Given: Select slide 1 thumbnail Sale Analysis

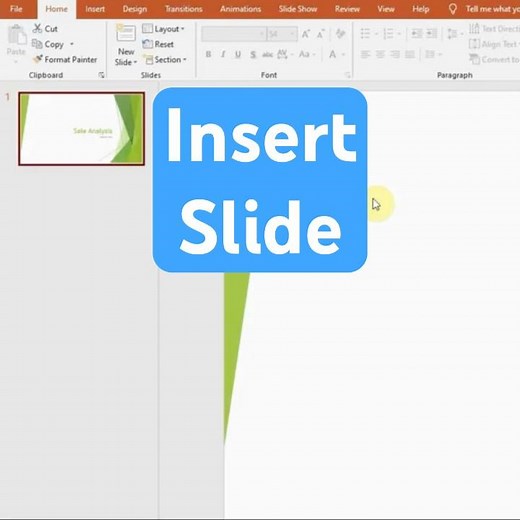Looking at the screenshot, I should tap(82, 129).
